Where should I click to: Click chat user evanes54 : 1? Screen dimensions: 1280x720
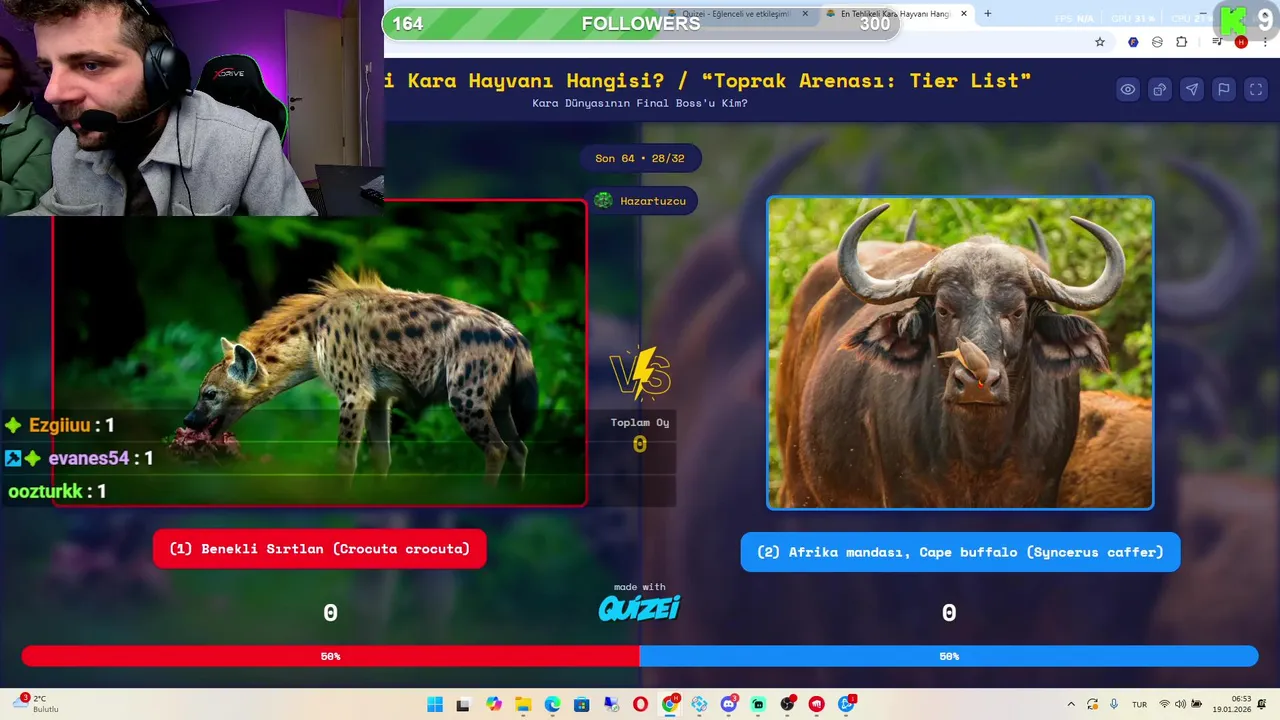[x=79, y=458]
